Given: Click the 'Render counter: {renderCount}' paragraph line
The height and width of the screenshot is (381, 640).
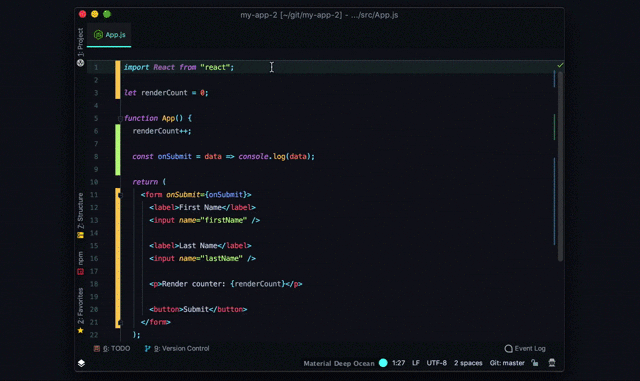Looking at the screenshot, I should click(226, 284).
